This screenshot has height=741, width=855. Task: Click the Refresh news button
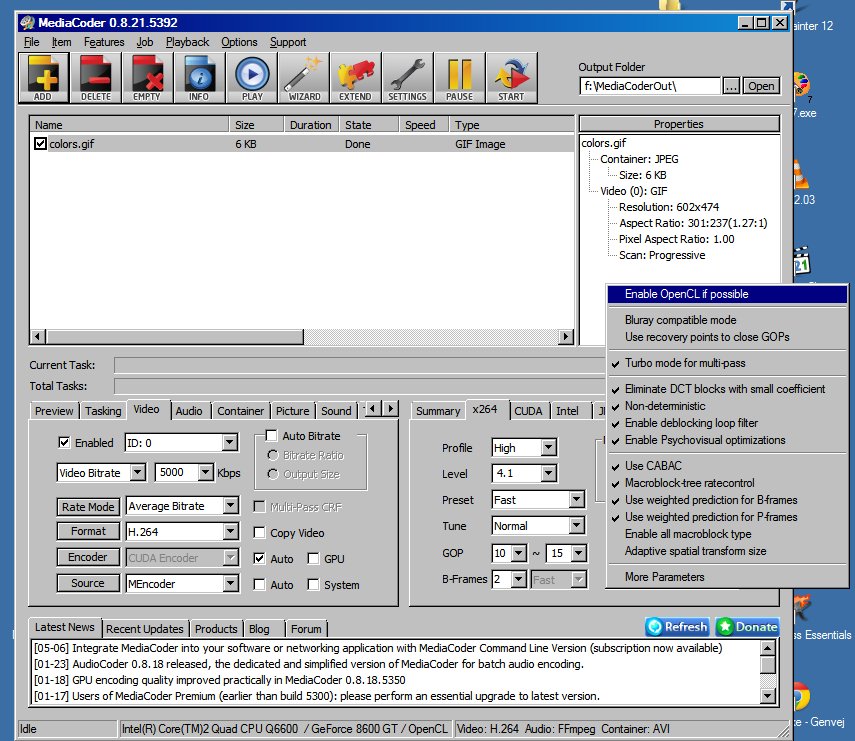[x=677, y=627]
